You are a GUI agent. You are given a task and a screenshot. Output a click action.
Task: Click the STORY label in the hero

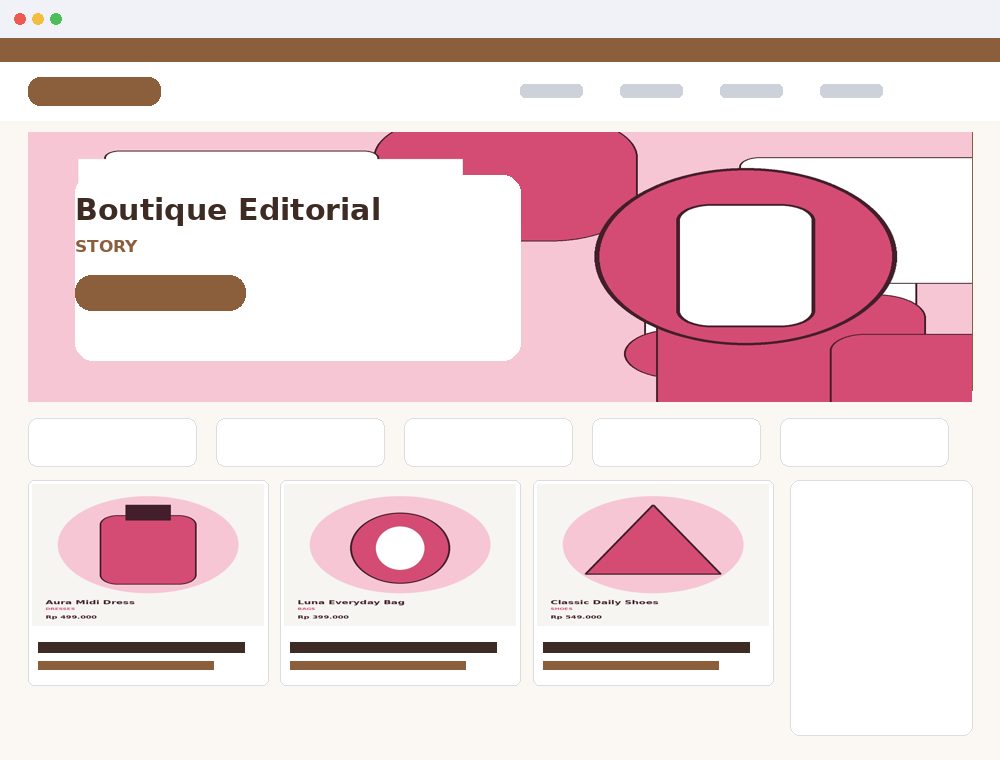106,246
